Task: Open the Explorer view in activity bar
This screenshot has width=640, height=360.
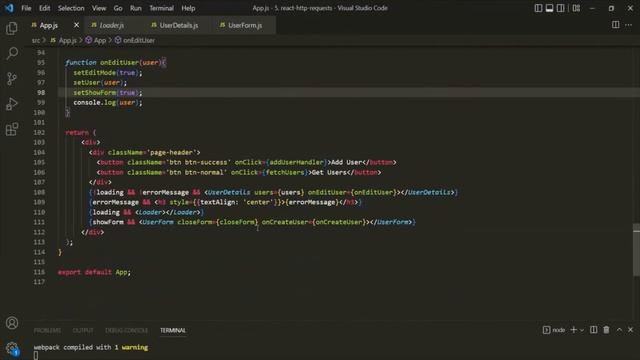Action: [x=12, y=28]
